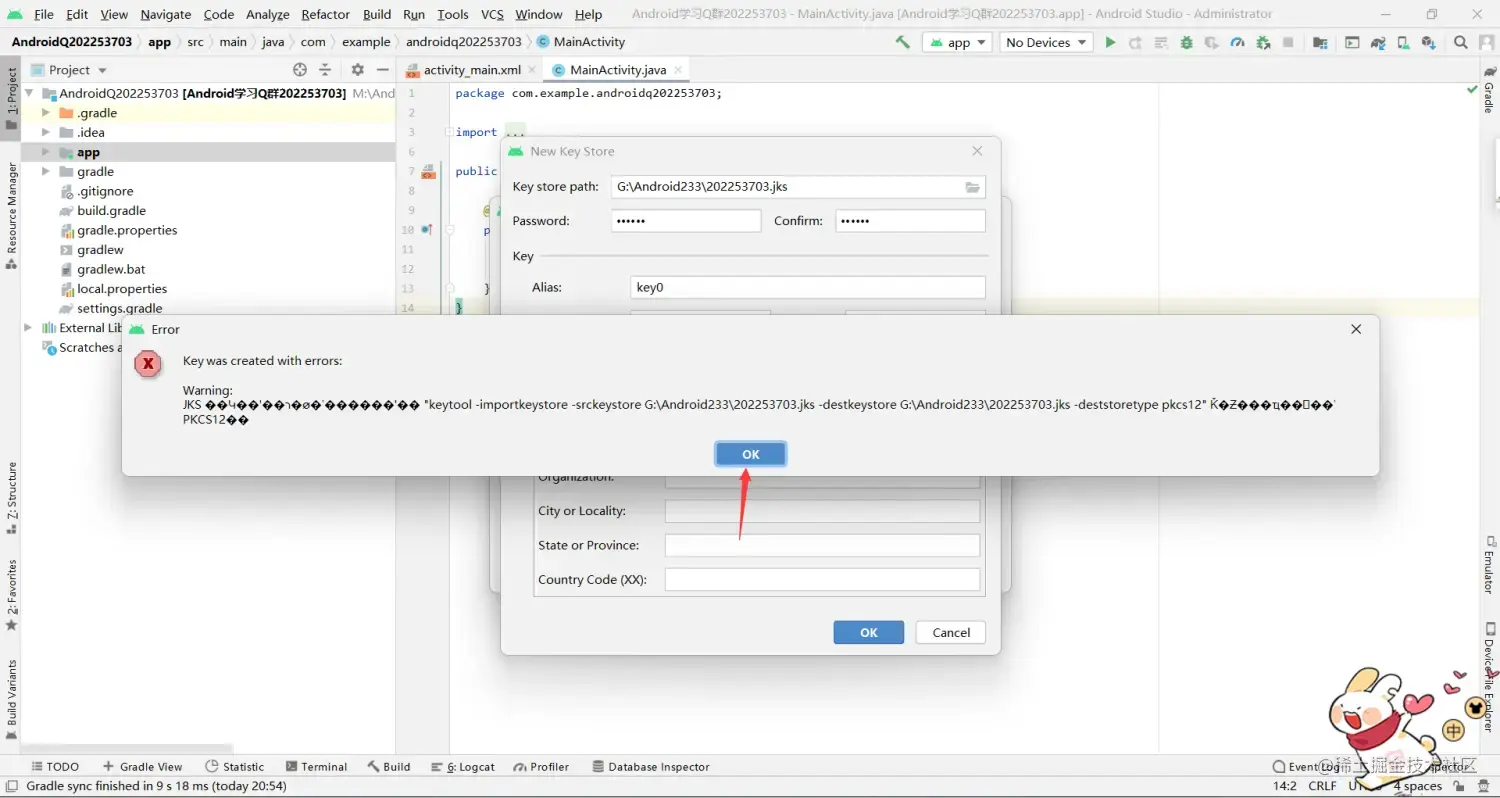
Task: Open Database Inspector tool window
Action: (651, 767)
